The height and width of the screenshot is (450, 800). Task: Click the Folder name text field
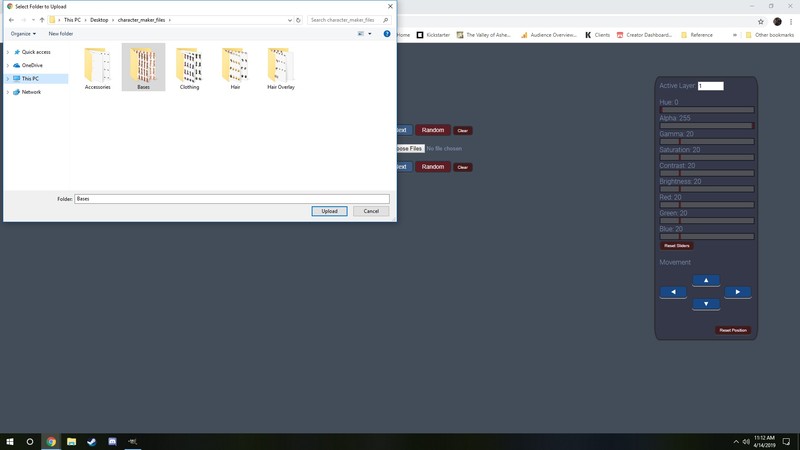[x=232, y=199]
